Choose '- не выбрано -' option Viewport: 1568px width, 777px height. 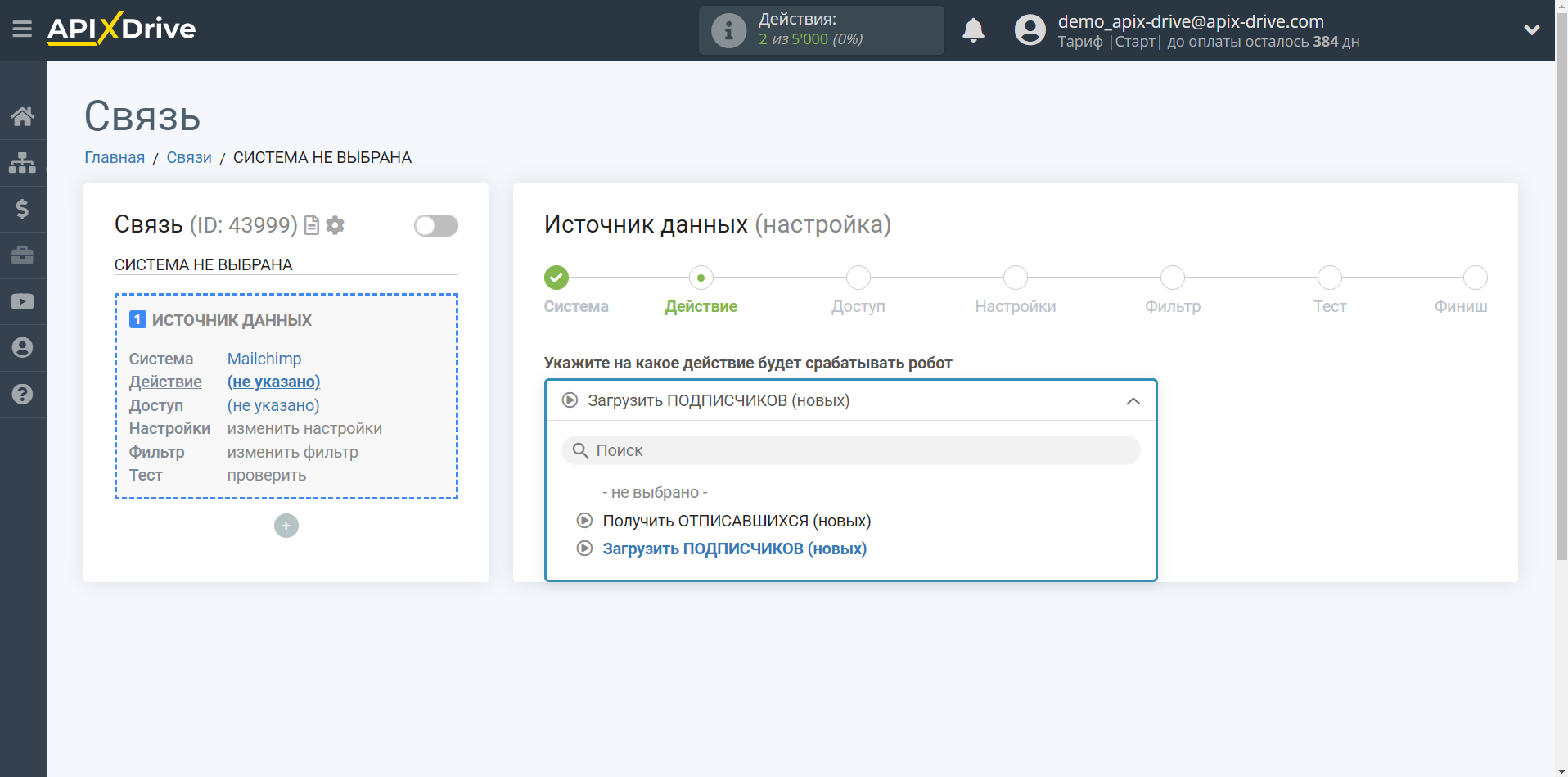tap(655, 492)
